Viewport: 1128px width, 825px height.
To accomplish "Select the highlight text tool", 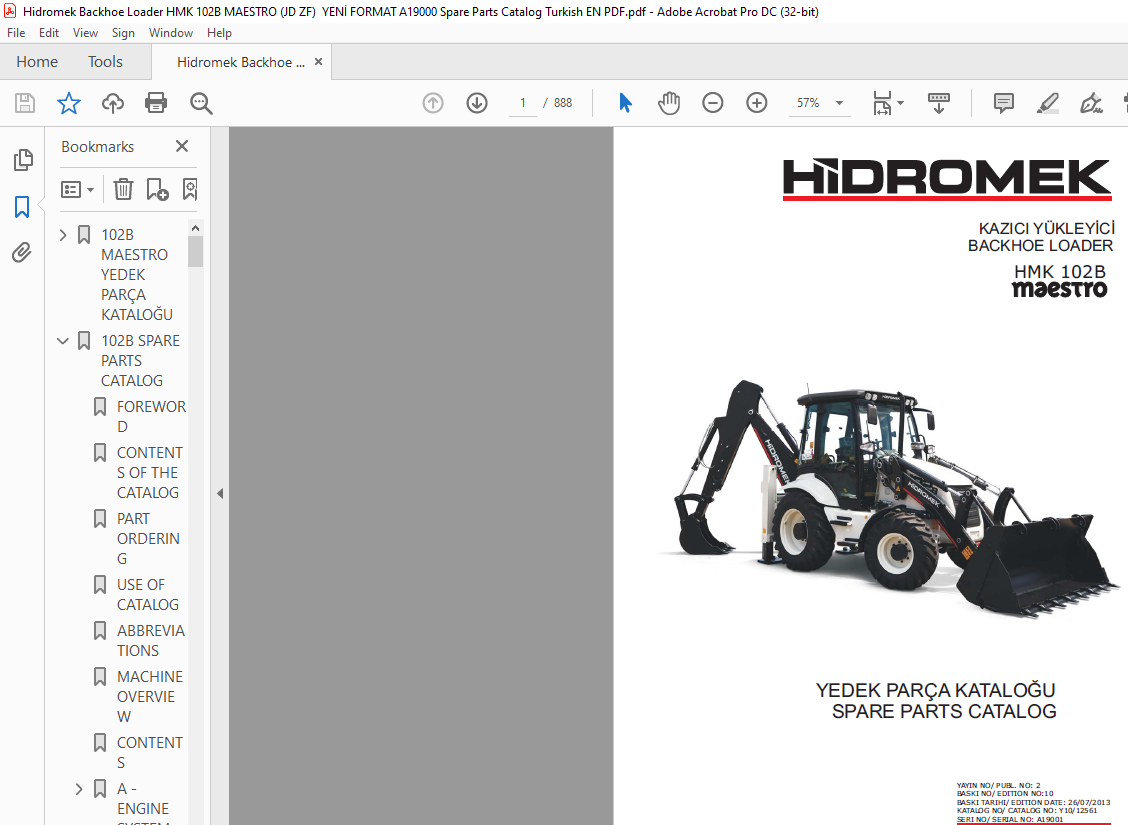I will (1047, 104).
